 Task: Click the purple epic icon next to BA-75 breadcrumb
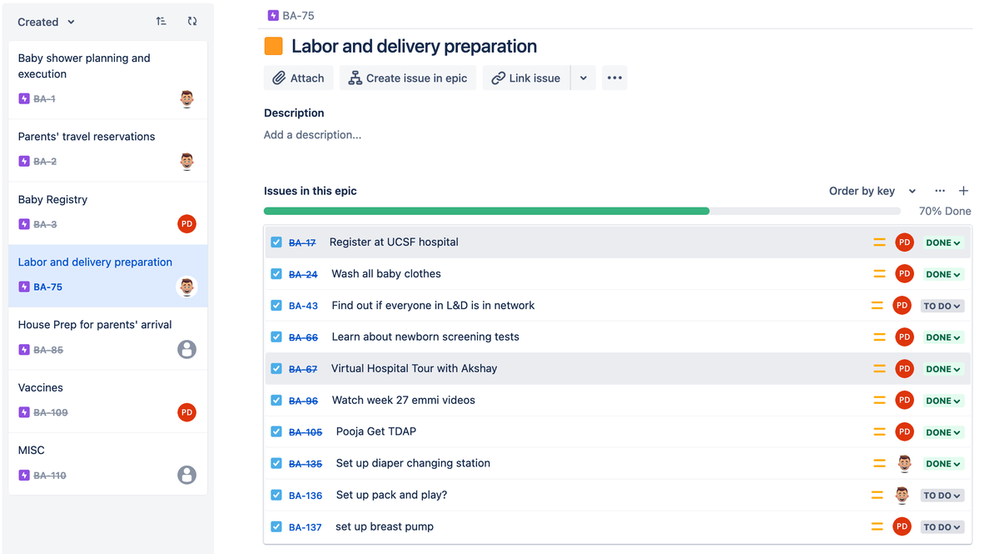[273, 15]
